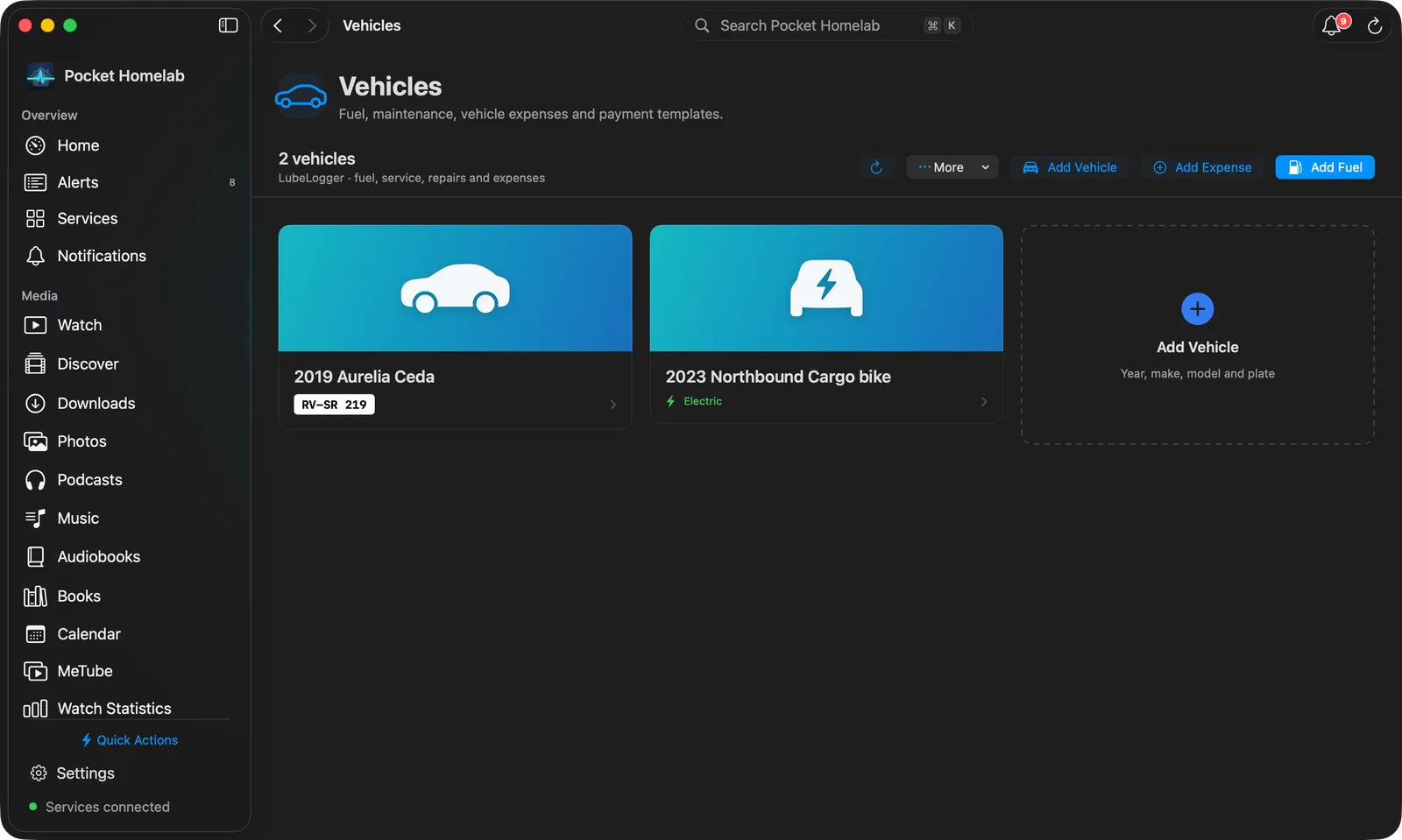Click the top-right refresh icon
This screenshot has width=1402, height=840.
[x=1375, y=25]
